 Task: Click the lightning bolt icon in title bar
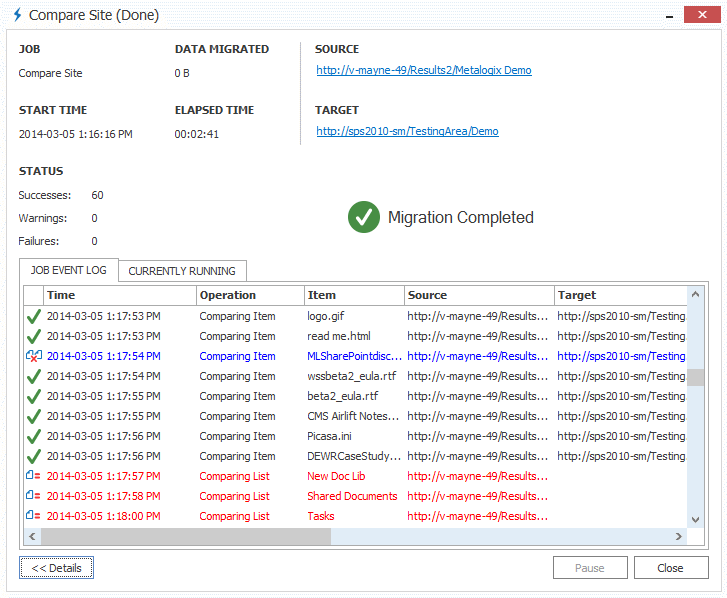[16, 15]
